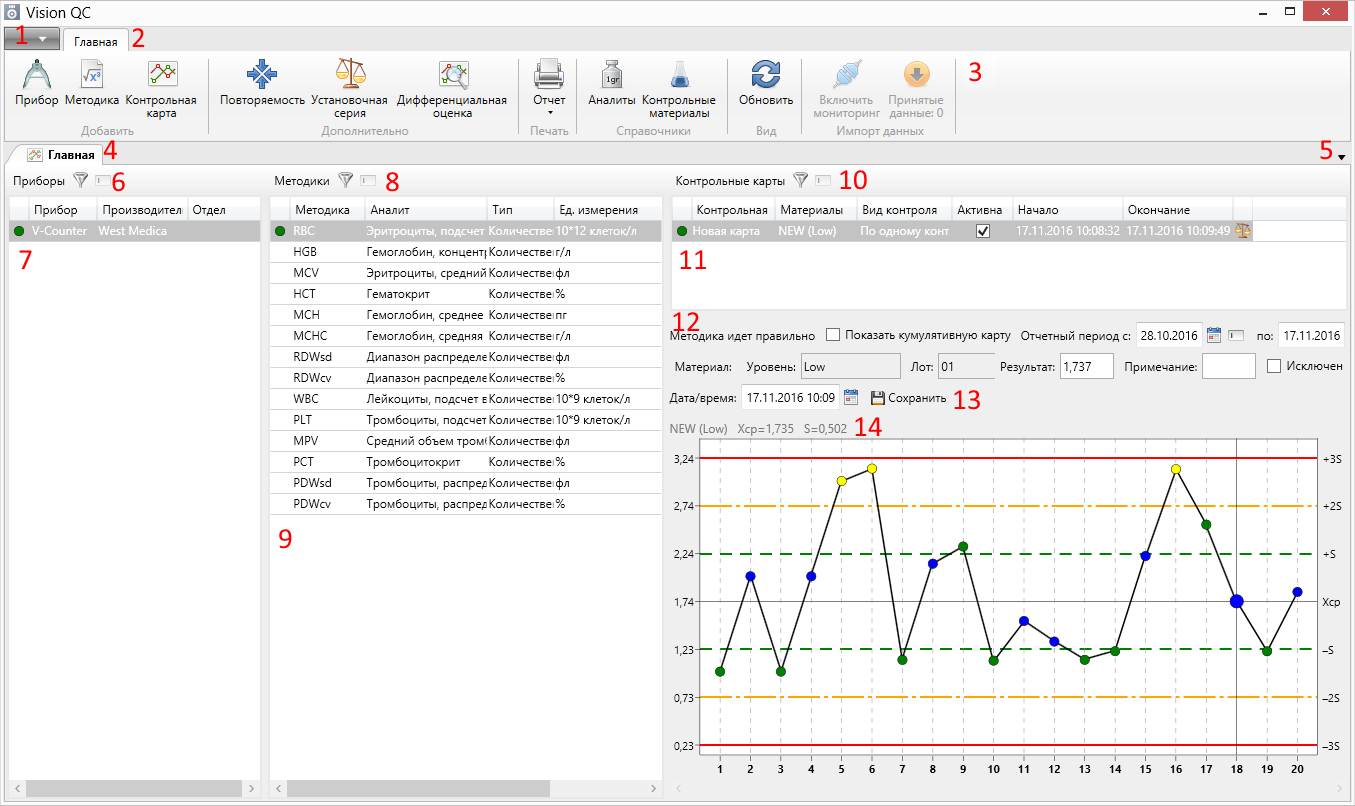The height and width of the screenshot is (806, 1355).
Task: Click yellow point 16 on chart
Action: click(1176, 469)
